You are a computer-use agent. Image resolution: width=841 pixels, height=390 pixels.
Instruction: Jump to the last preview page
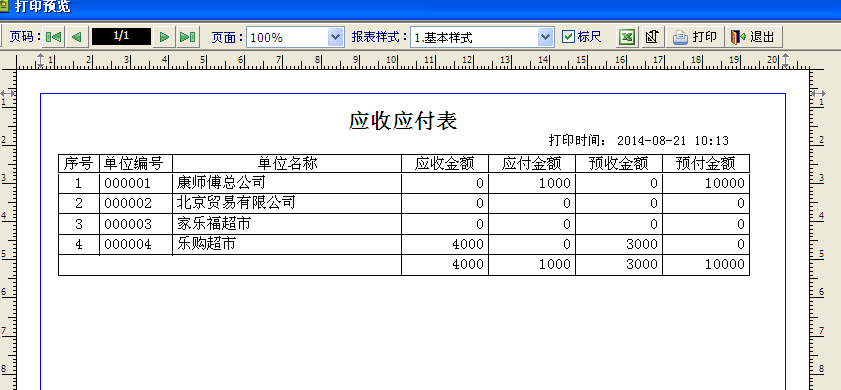187,37
